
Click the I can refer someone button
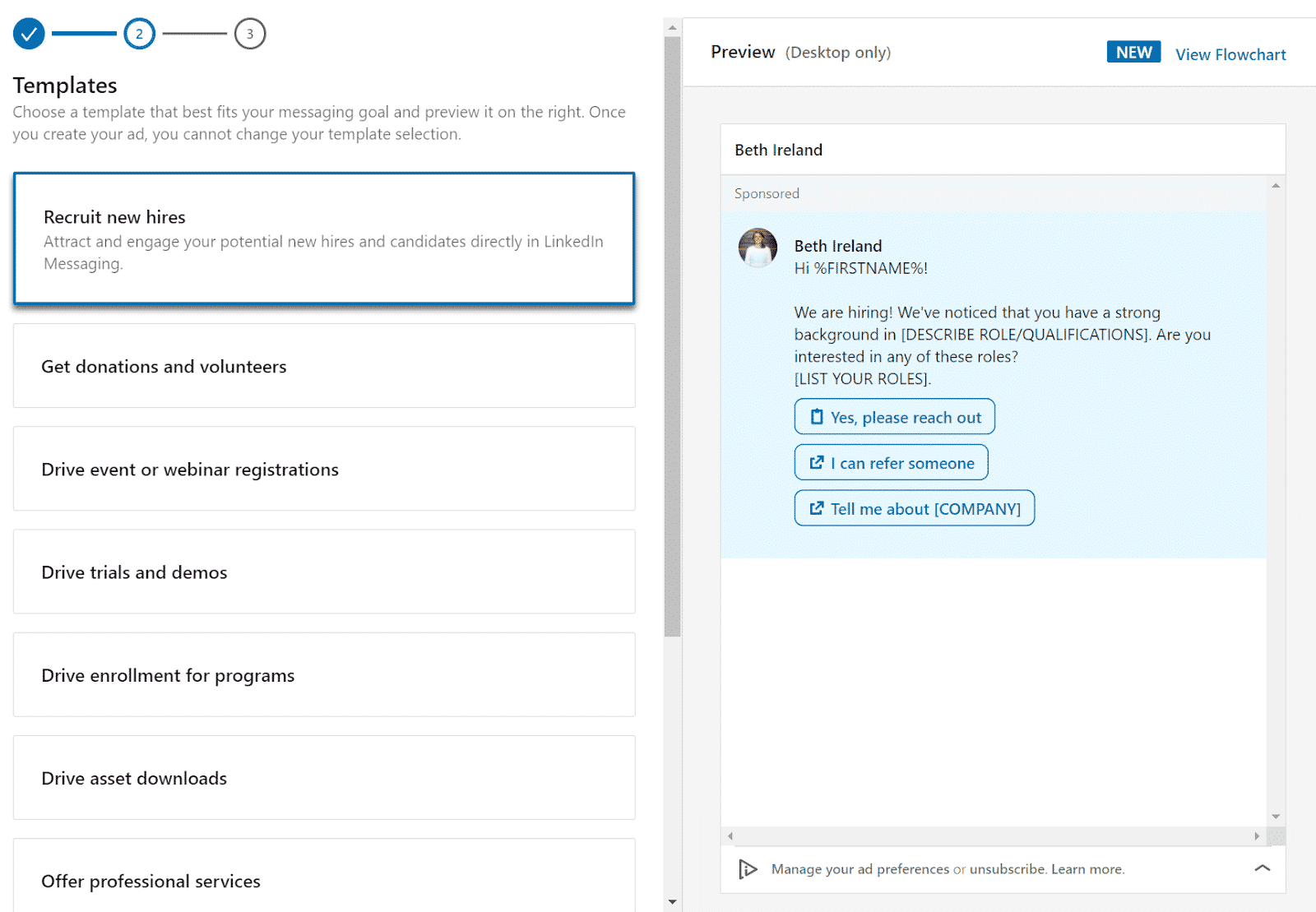pyautogui.click(x=891, y=462)
